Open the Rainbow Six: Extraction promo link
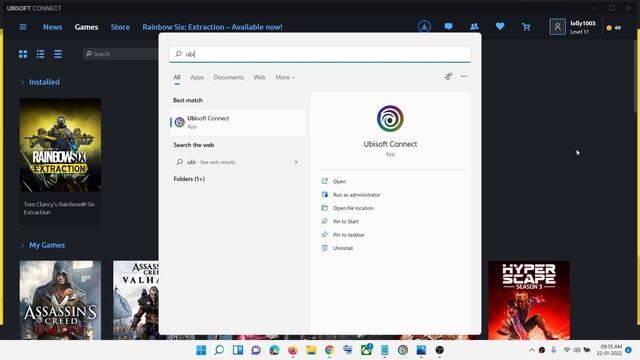Screen dimensions: 640x360 coord(212,27)
